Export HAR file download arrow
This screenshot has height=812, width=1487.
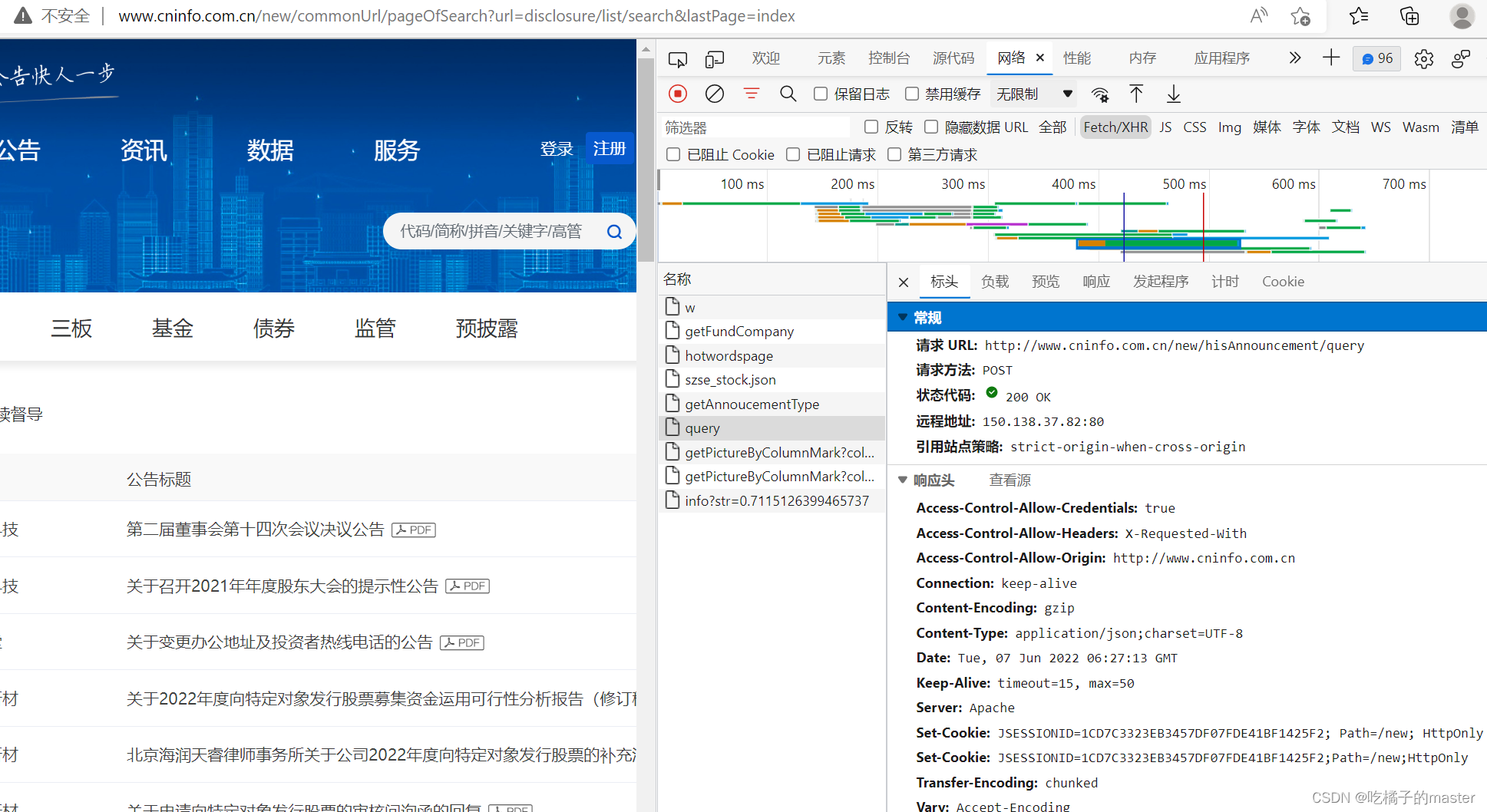tap(1174, 94)
